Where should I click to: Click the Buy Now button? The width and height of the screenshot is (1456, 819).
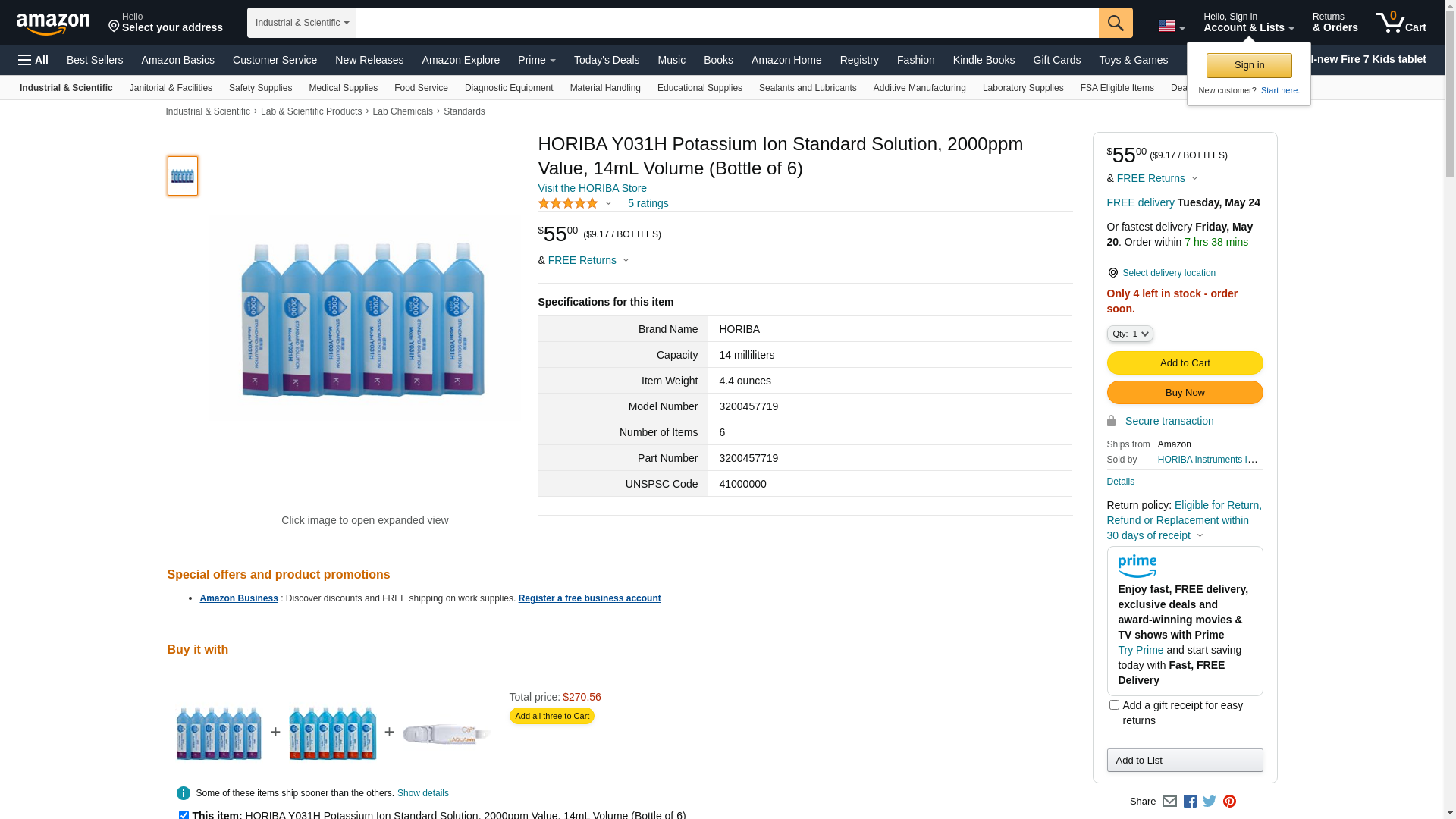point(1185,393)
